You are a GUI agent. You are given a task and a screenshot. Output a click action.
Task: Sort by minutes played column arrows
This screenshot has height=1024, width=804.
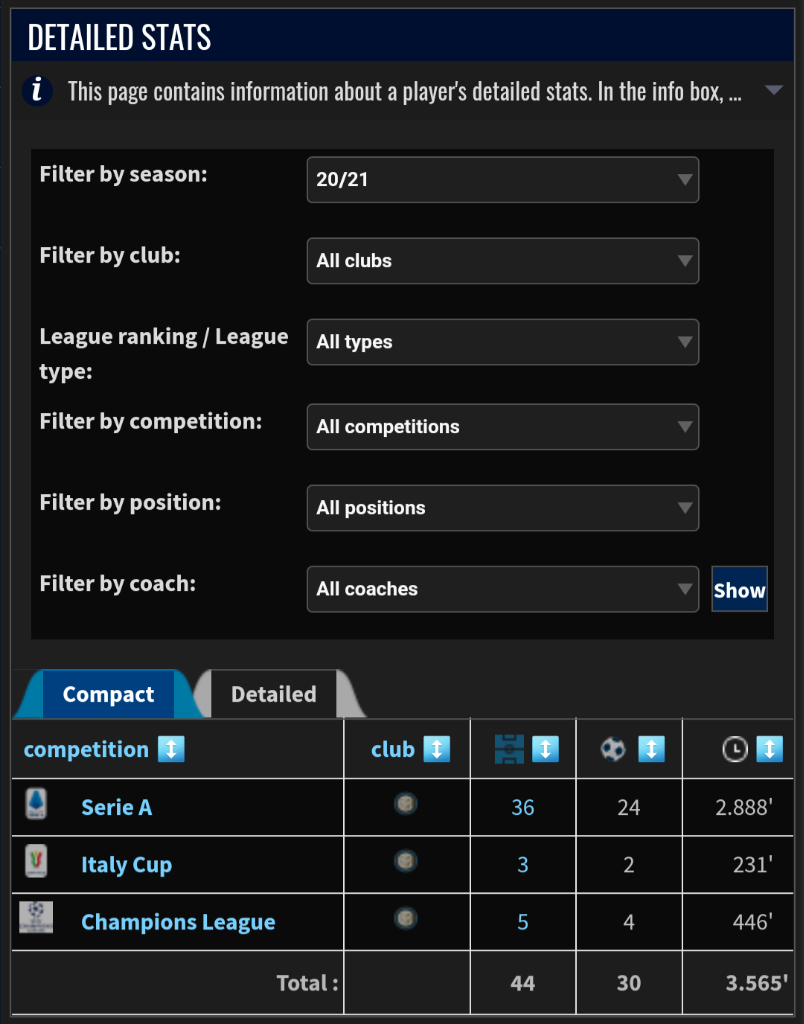[769, 749]
